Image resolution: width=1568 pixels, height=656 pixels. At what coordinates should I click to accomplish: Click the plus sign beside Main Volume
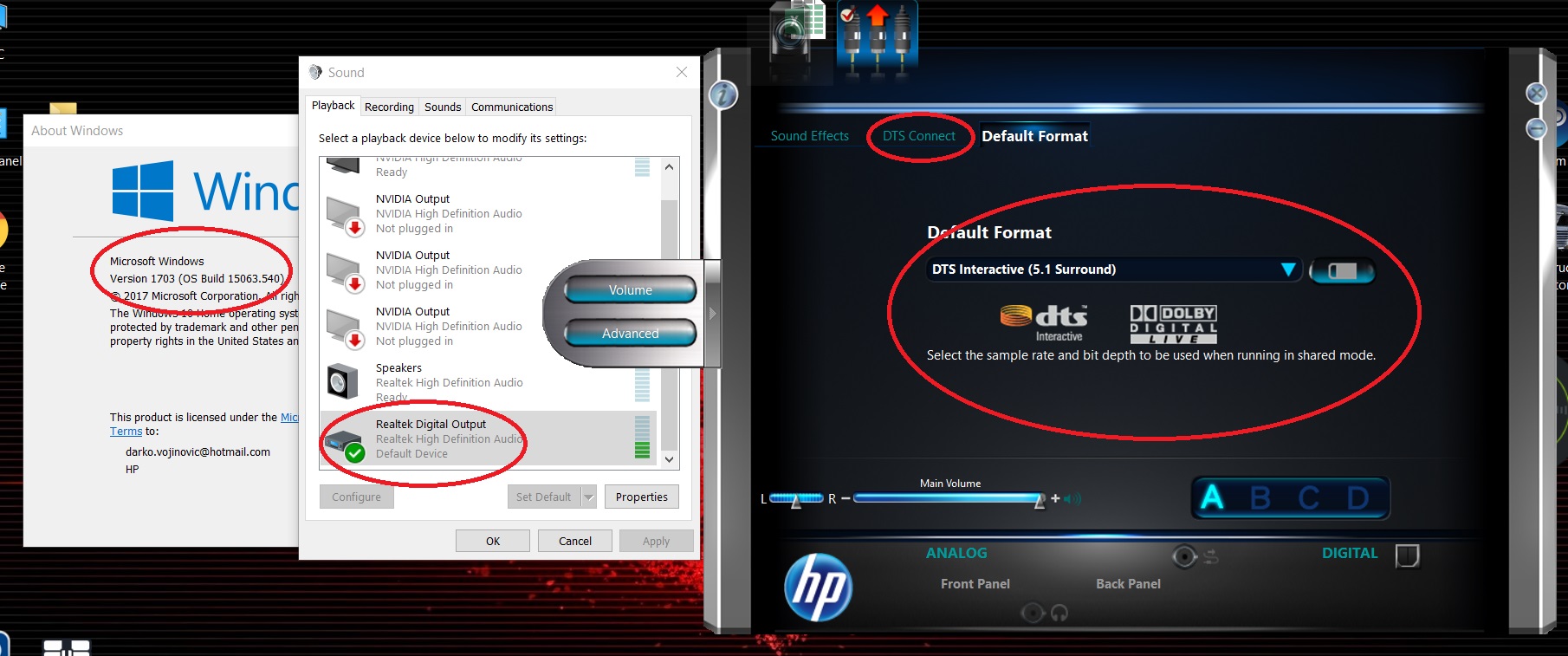pyautogui.click(x=1055, y=498)
